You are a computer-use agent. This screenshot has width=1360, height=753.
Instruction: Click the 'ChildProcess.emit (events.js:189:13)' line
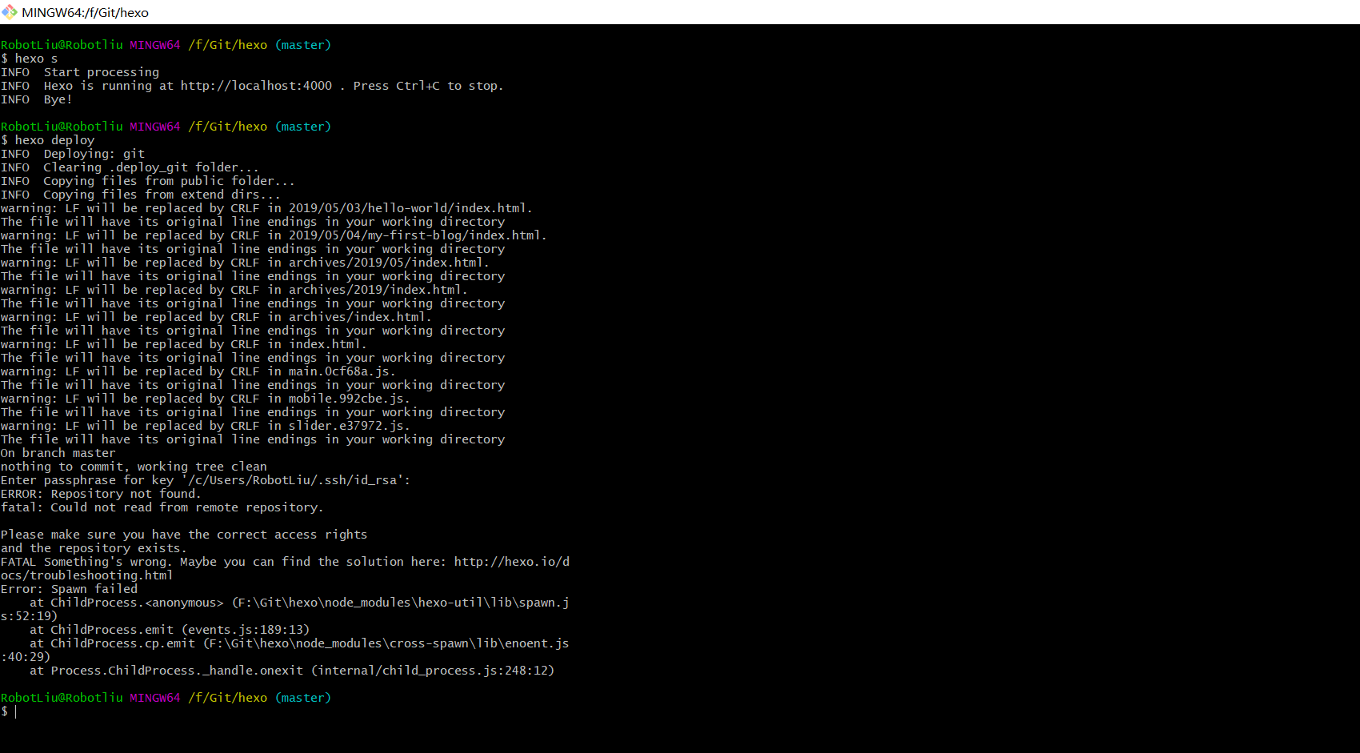pos(170,629)
